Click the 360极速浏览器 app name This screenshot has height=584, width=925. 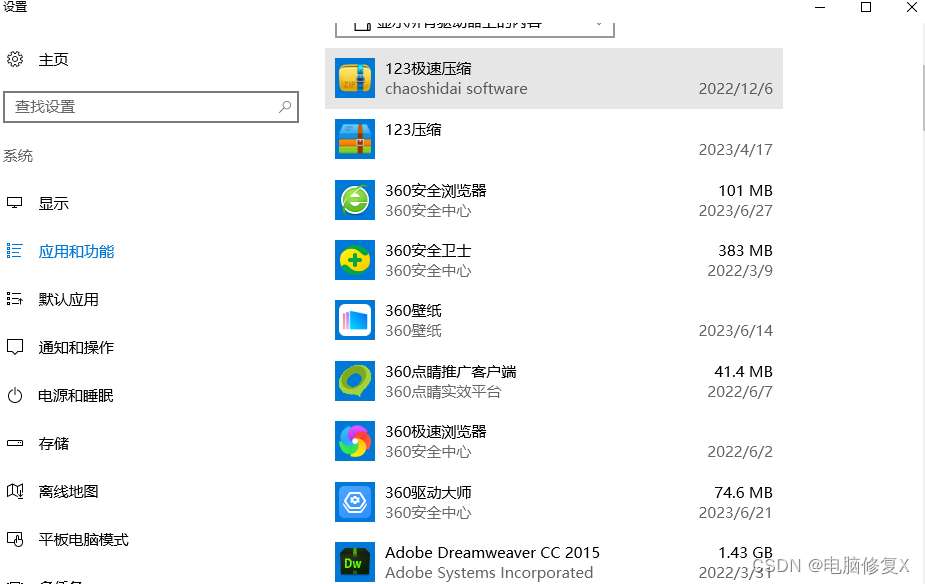point(436,432)
